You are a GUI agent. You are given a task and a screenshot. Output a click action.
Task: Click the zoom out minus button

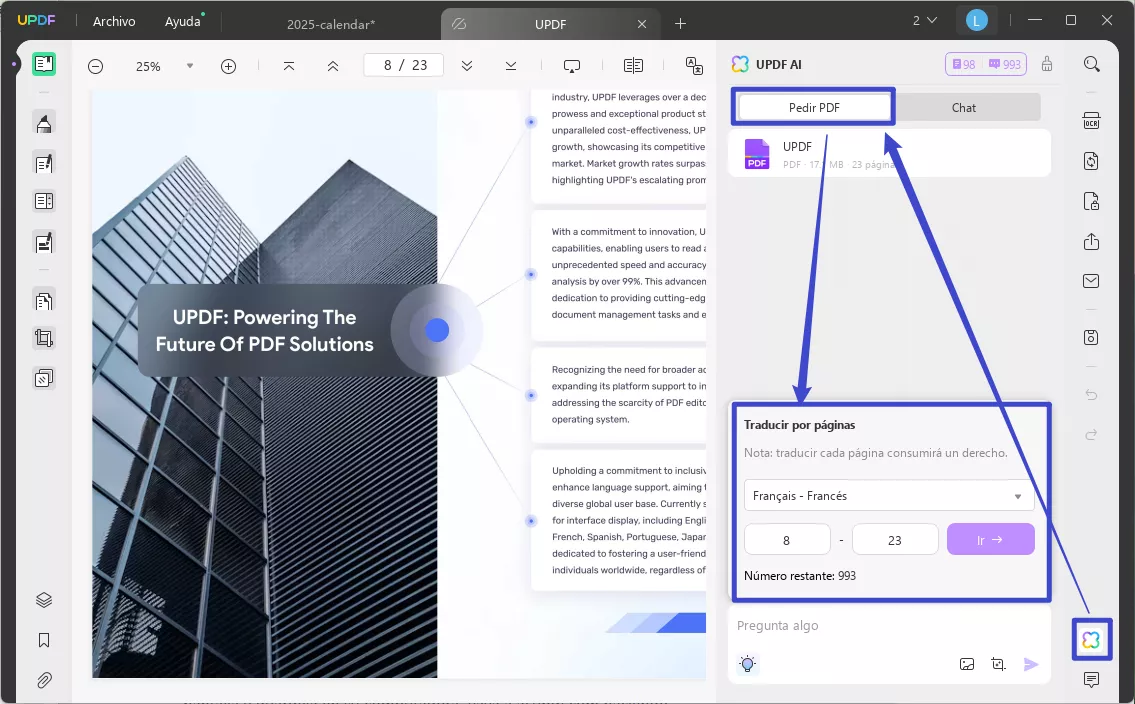[x=95, y=67]
